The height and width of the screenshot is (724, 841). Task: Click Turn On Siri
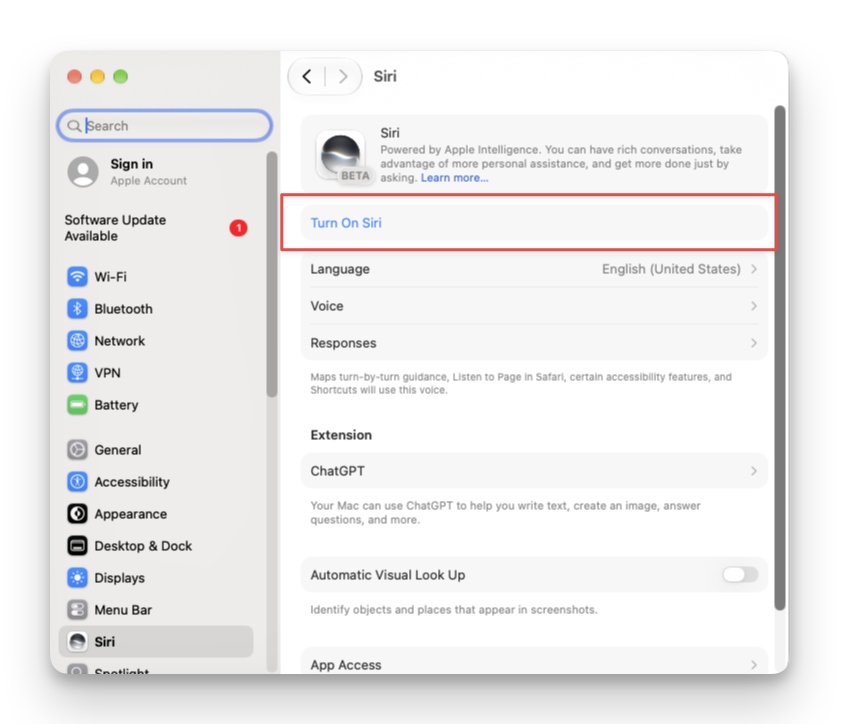pyautogui.click(x=346, y=223)
